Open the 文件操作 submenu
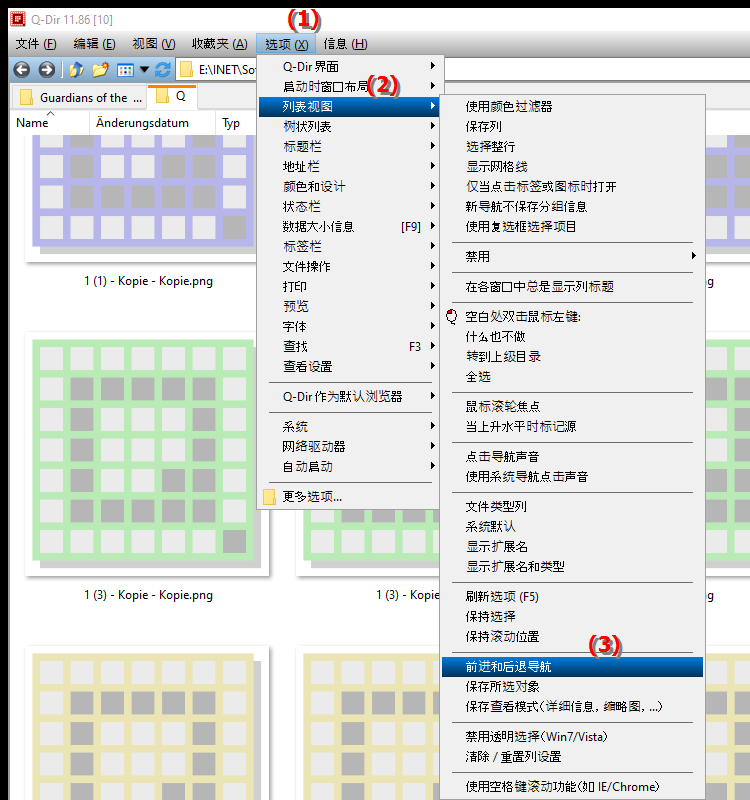This screenshot has height=800, width=750. 349,266
